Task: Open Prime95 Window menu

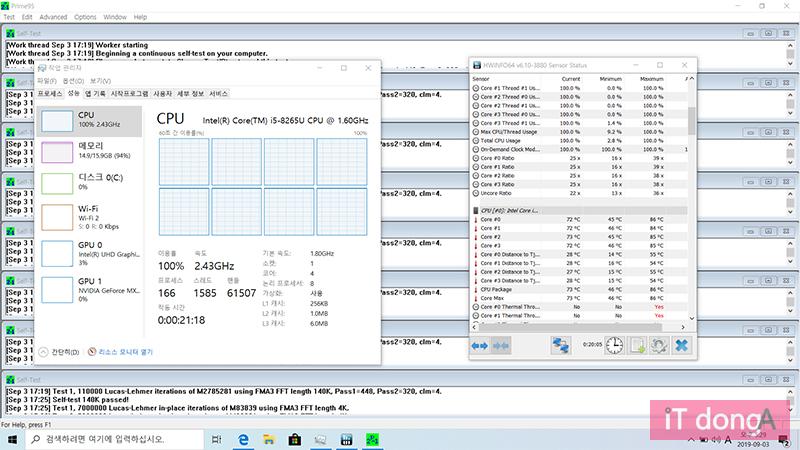Action: point(115,17)
